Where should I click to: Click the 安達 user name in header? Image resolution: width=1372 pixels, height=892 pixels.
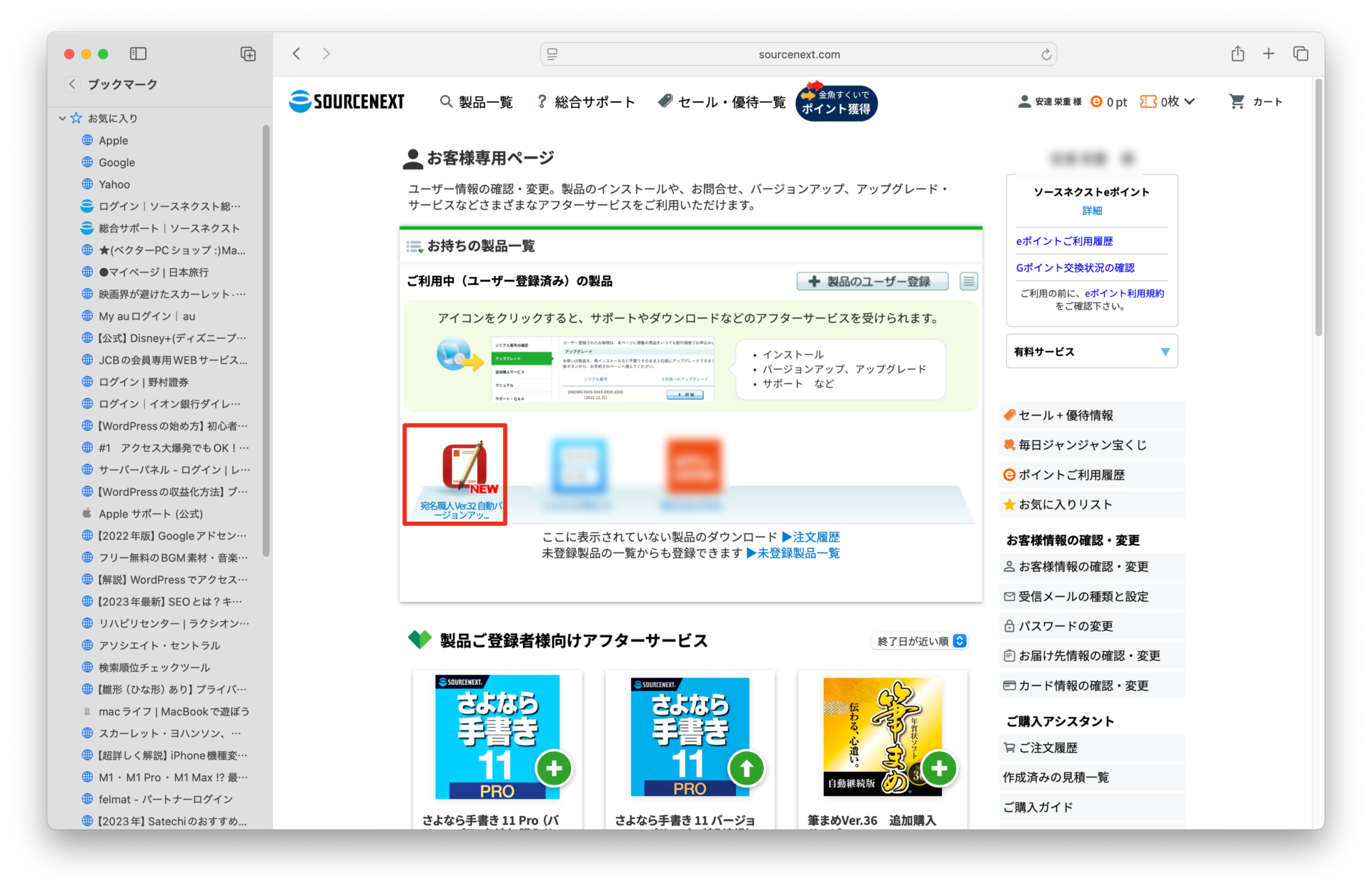[x=1058, y=102]
